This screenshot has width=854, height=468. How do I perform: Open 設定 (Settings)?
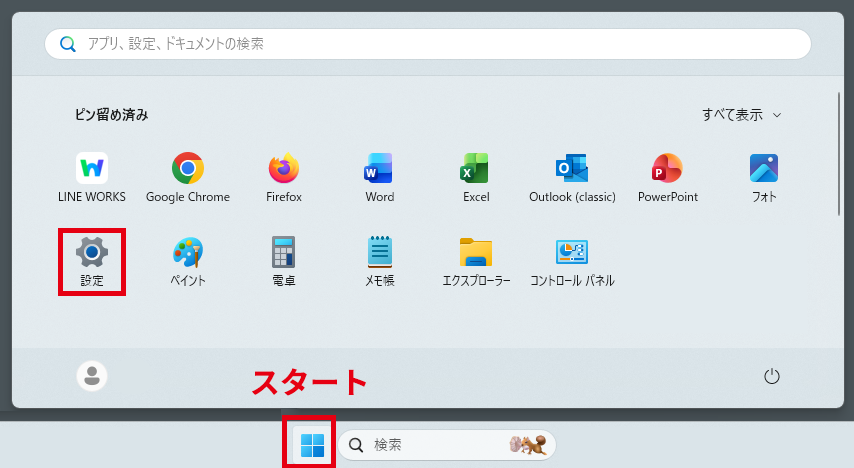pyautogui.click(x=92, y=262)
